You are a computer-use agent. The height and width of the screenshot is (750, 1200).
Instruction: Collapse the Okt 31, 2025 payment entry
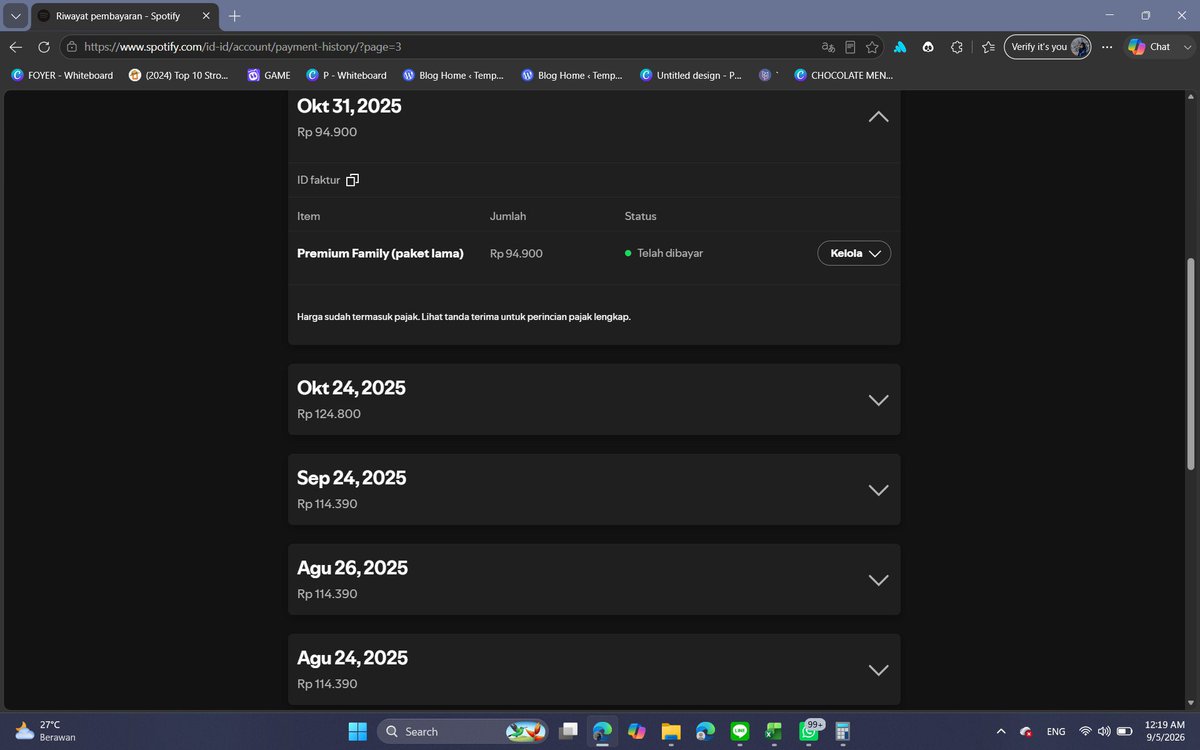(878, 117)
